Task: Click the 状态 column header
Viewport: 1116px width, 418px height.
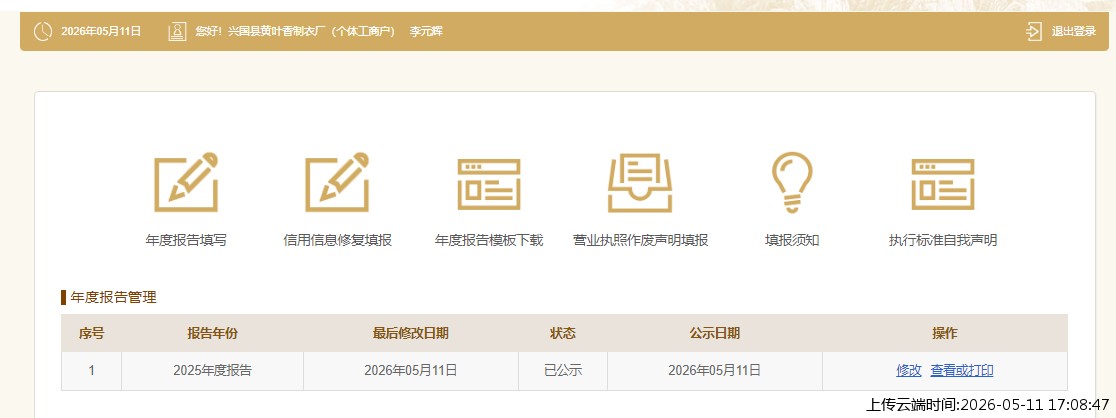Action: (x=562, y=333)
